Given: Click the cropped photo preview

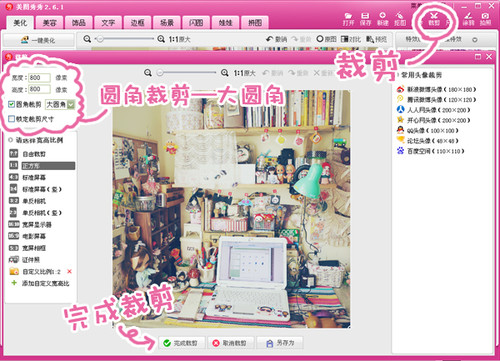Looking at the screenshot, I should pos(231,209).
